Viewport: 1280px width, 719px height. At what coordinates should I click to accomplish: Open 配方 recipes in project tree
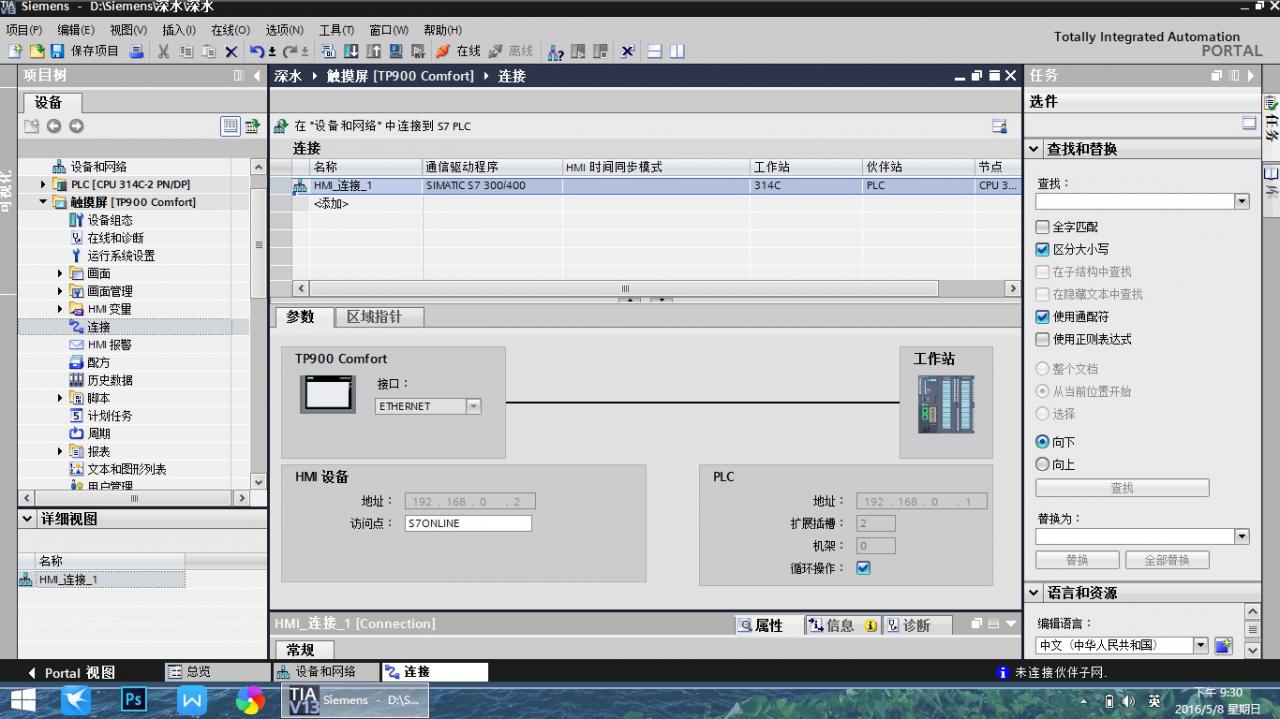[x=98, y=362]
